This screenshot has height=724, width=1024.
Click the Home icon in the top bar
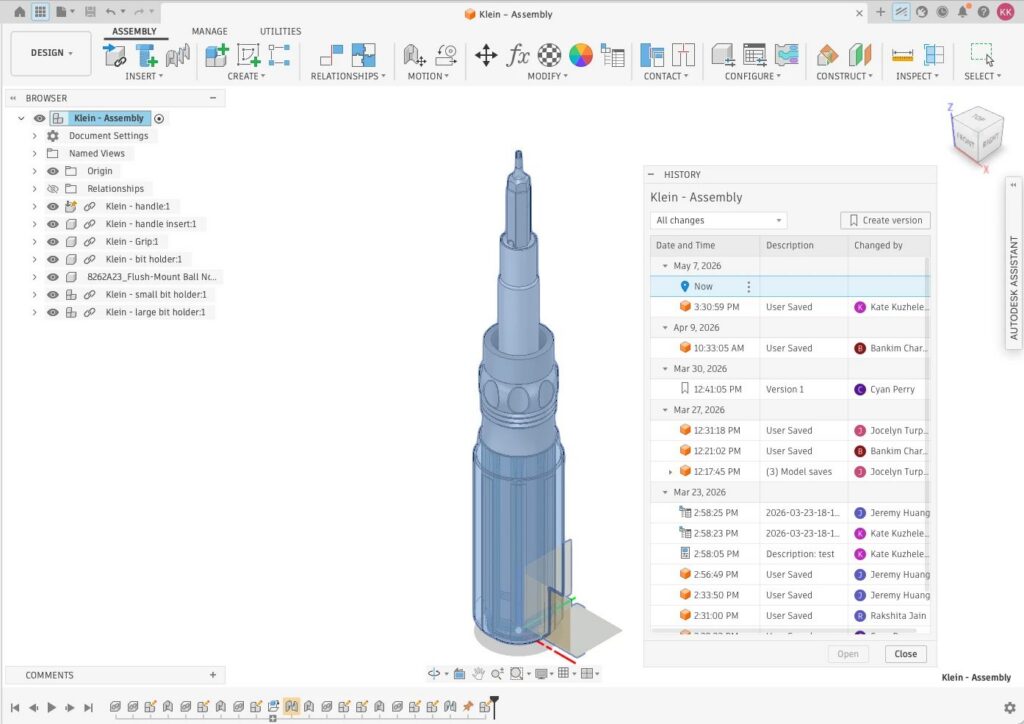[x=20, y=12]
